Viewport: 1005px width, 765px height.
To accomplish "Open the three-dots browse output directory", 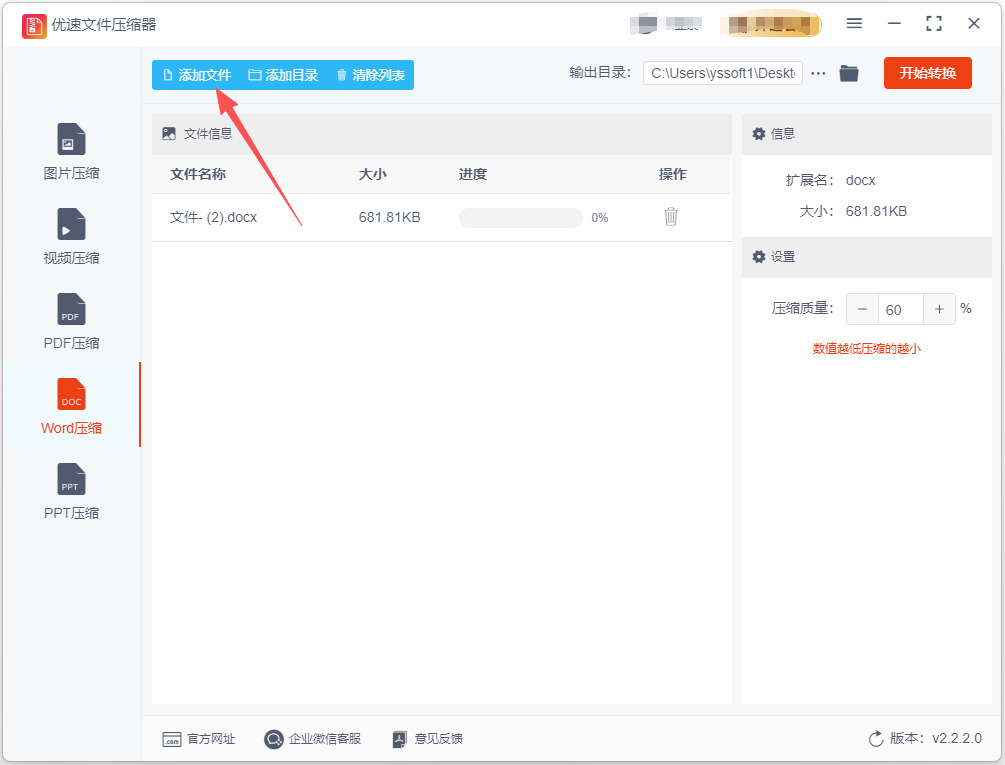I will tap(818, 74).
